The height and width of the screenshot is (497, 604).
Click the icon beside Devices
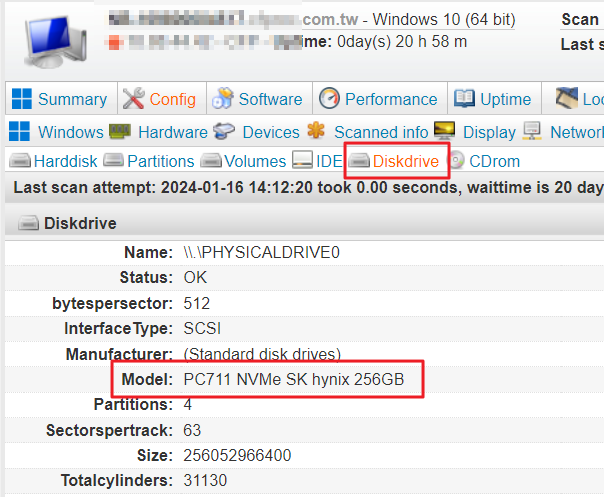coord(225,132)
